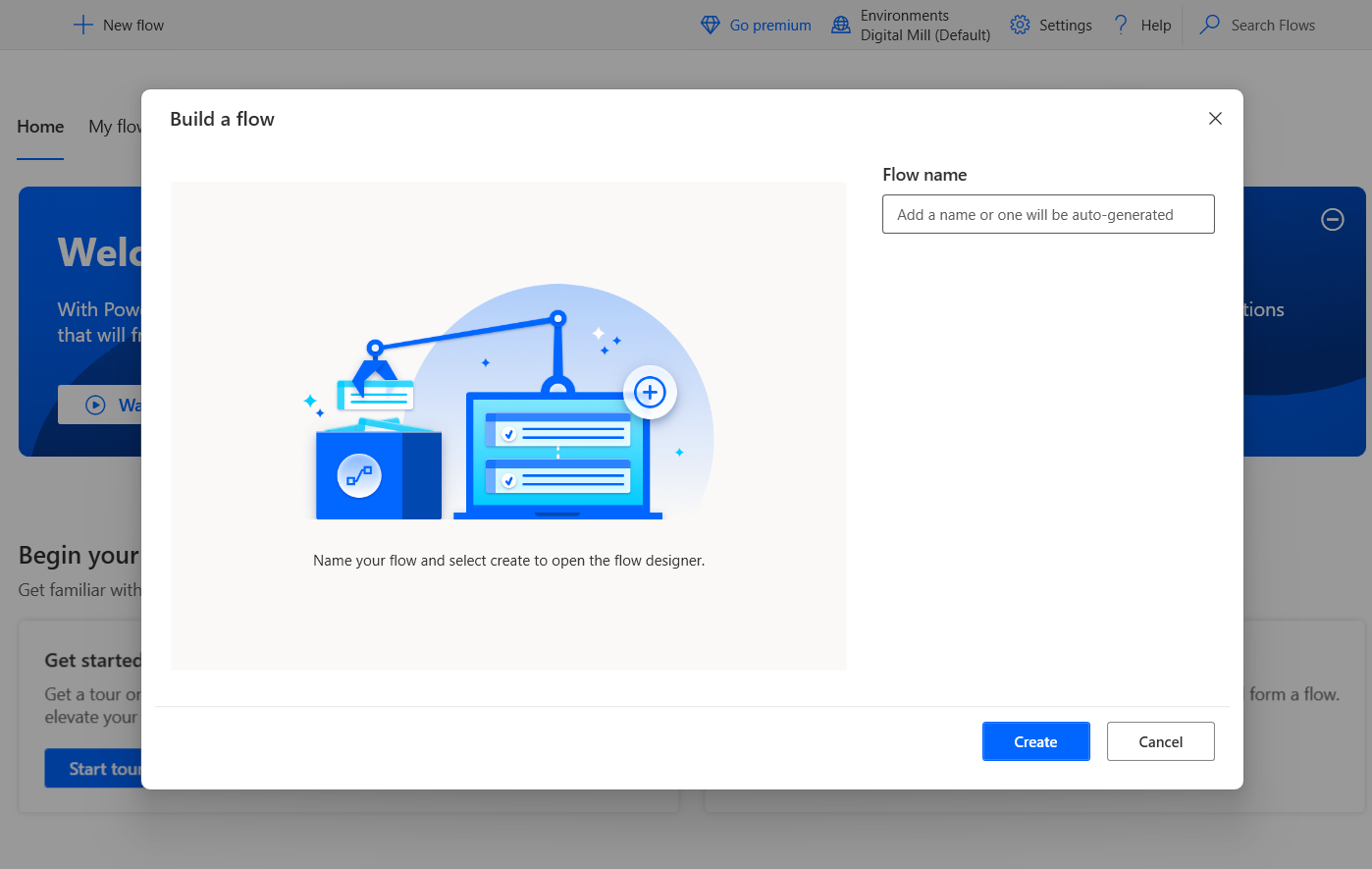Open the My flows tab
This screenshot has height=869, width=1372.
pyautogui.click(x=115, y=127)
